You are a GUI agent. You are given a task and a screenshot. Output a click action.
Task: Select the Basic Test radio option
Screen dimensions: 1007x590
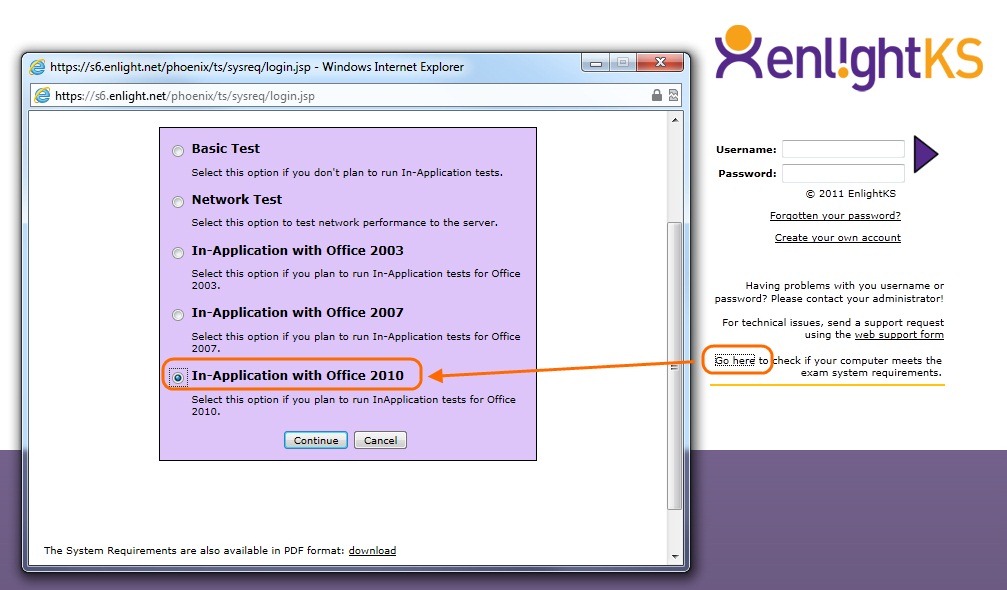[x=178, y=151]
